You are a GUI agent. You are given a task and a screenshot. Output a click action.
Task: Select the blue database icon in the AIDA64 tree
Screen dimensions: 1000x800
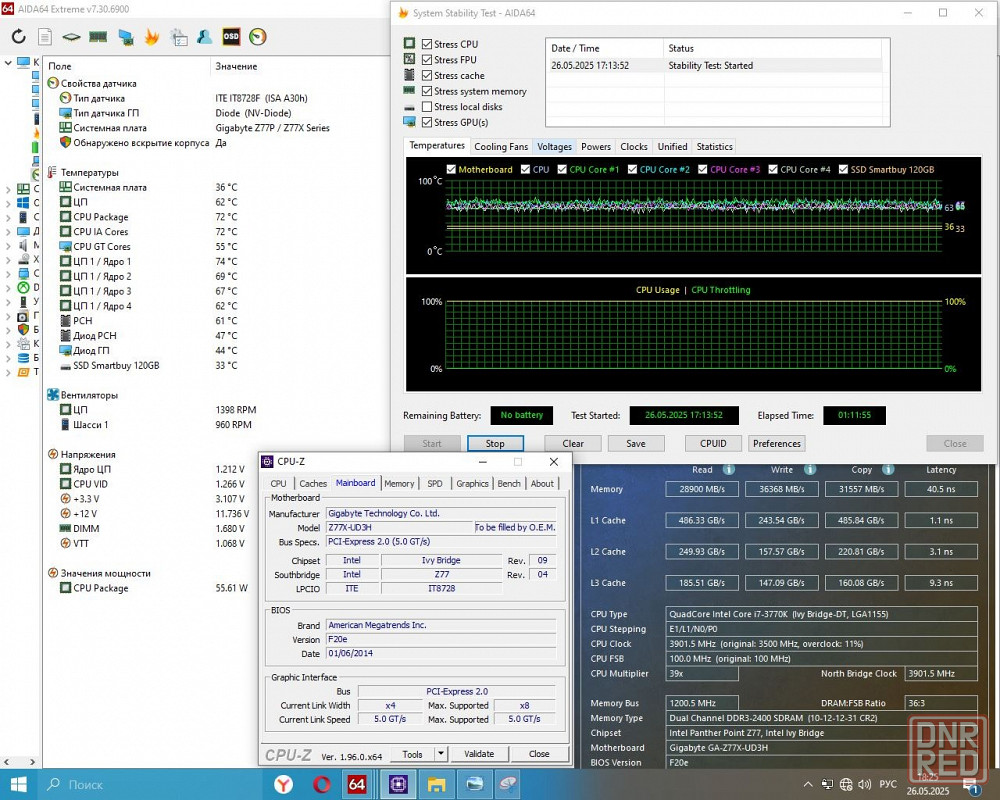tap(23, 358)
